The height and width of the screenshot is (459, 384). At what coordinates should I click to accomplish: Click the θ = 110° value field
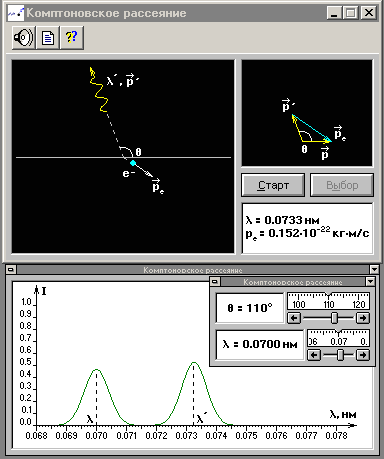(x=250, y=308)
